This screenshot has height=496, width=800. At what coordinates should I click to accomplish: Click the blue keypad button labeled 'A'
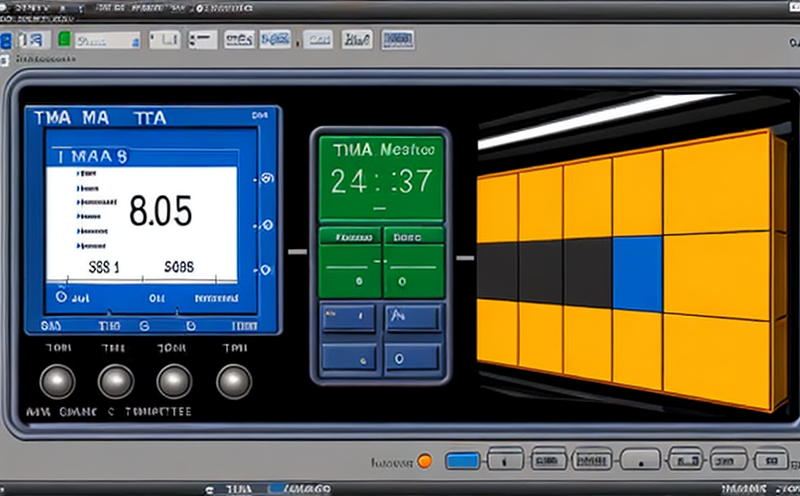point(412,317)
